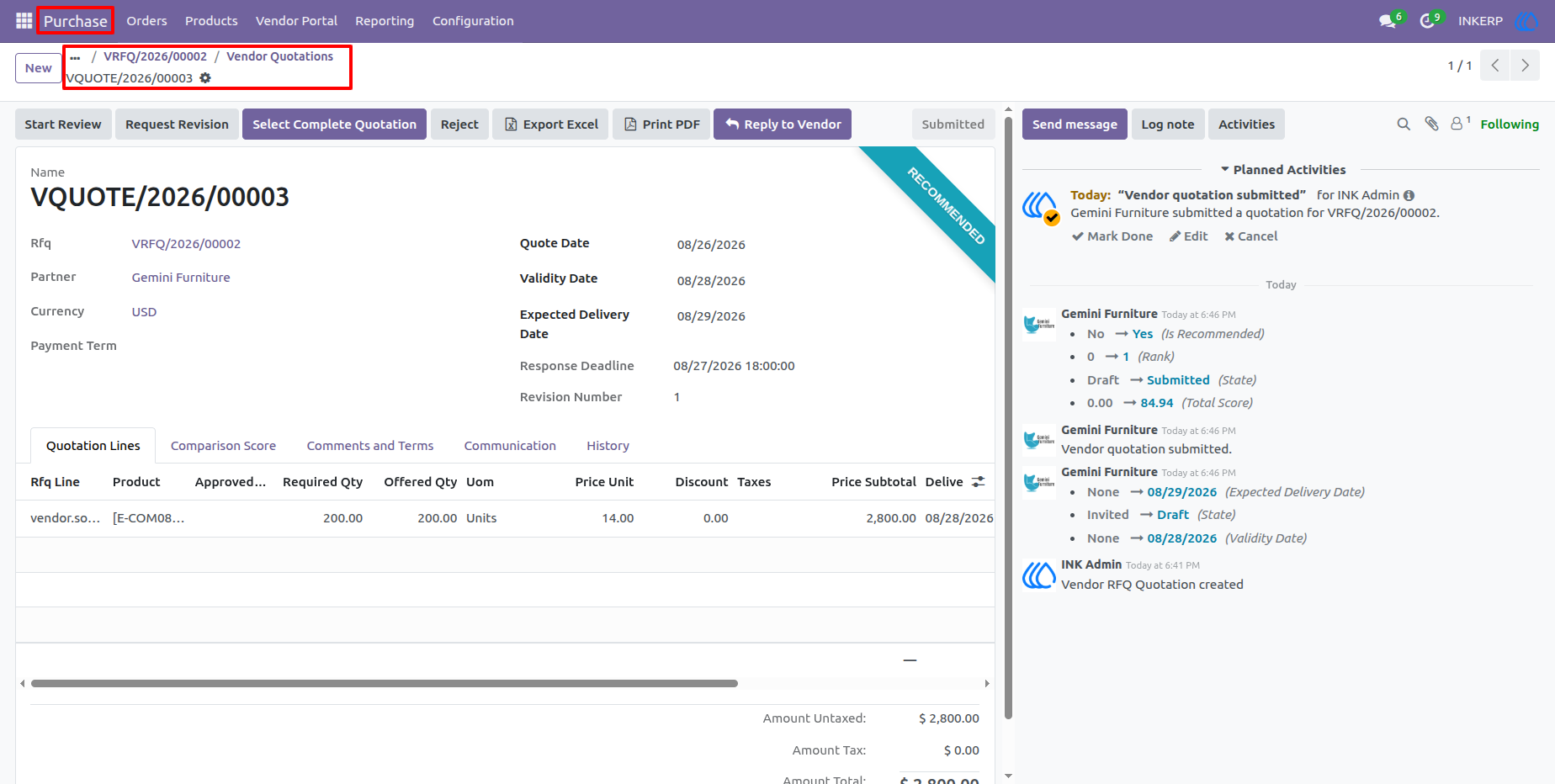Switch to the Comparison Score tab
This screenshot has height=784, width=1555.
[223, 446]
